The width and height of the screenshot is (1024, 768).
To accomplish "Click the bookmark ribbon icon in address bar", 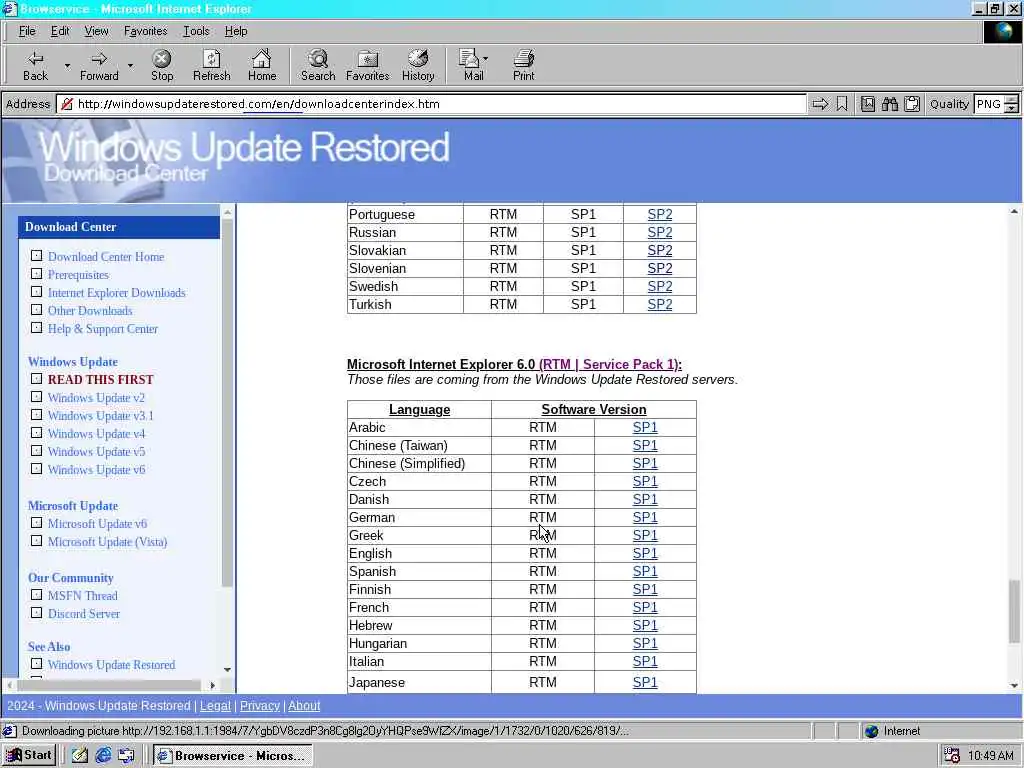I will point(842,104).
